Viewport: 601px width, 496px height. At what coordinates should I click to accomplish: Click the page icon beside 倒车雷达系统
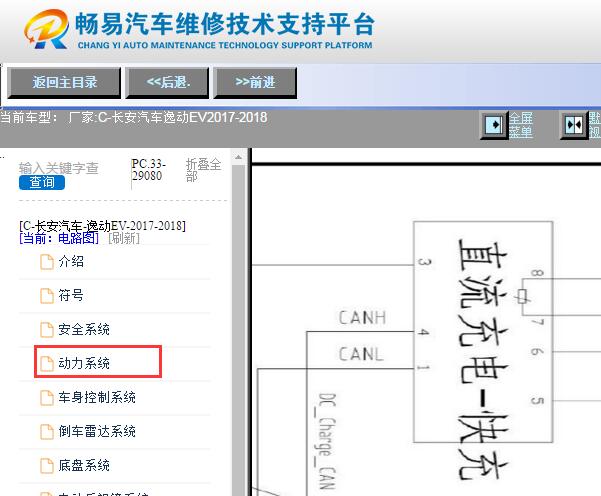[x=47, y=432]
